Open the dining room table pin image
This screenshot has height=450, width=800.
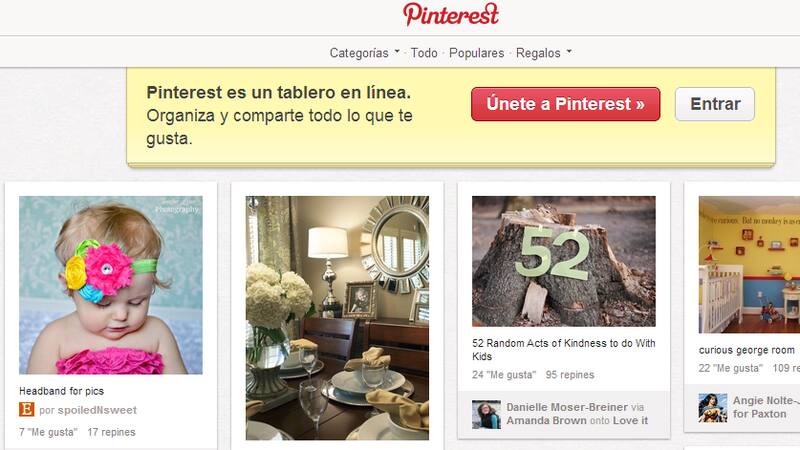tap(337, 318)
